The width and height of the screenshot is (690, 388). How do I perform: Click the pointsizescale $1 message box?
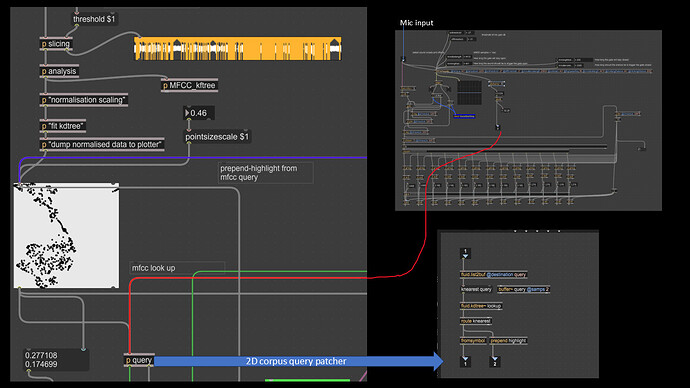click(x=217, y=137)
